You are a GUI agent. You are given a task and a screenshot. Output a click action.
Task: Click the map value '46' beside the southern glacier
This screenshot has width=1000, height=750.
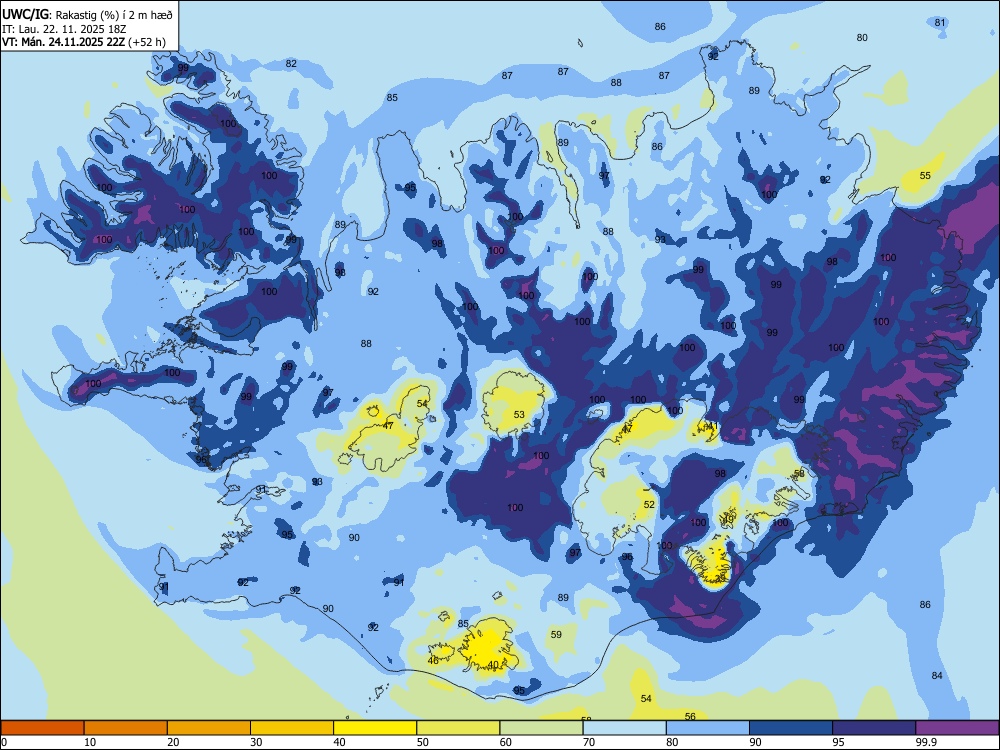pos(433,661)
